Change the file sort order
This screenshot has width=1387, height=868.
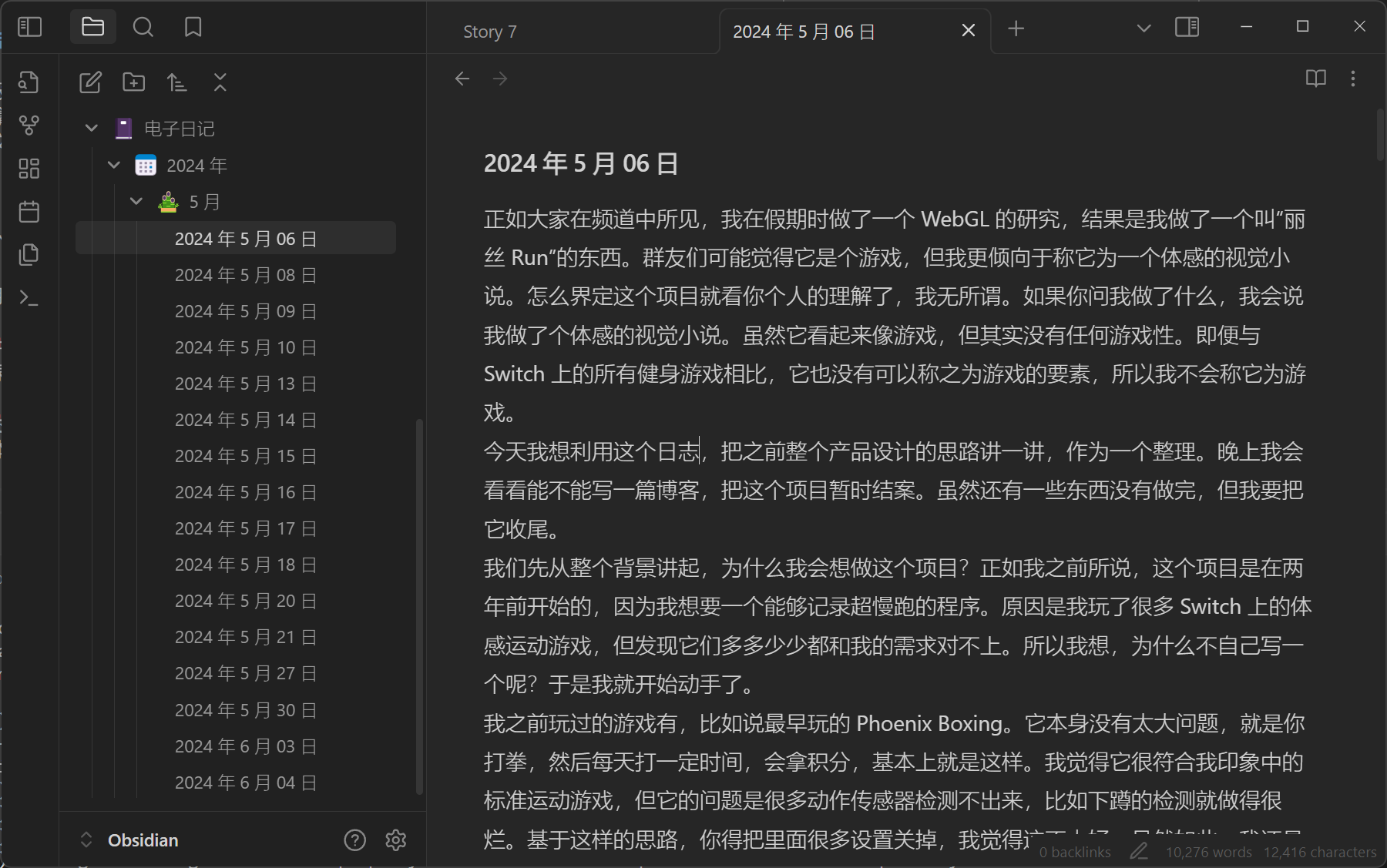coord(176,82)
